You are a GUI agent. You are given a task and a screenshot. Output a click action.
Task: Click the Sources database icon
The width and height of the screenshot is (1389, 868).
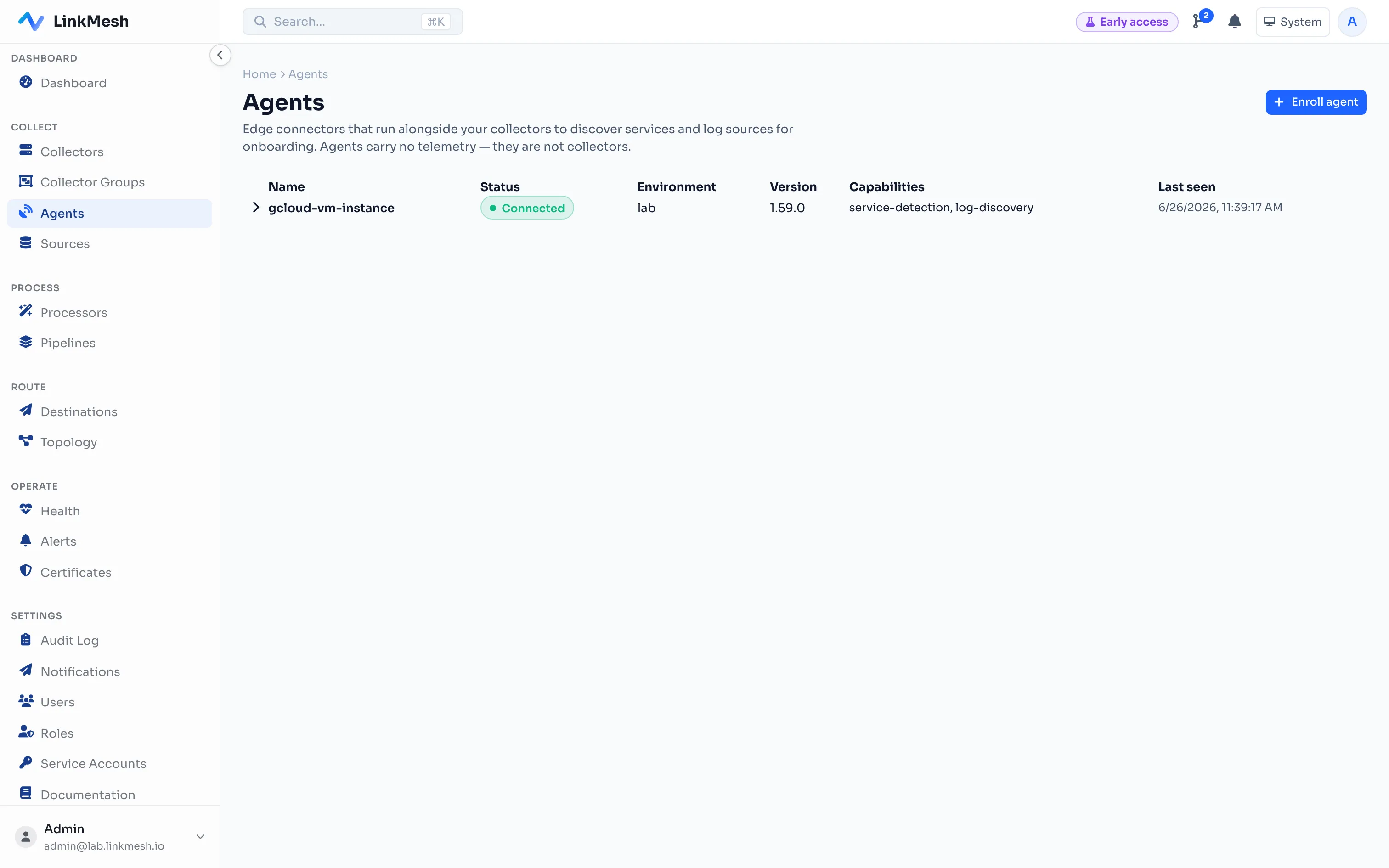[x=26, y=243]
